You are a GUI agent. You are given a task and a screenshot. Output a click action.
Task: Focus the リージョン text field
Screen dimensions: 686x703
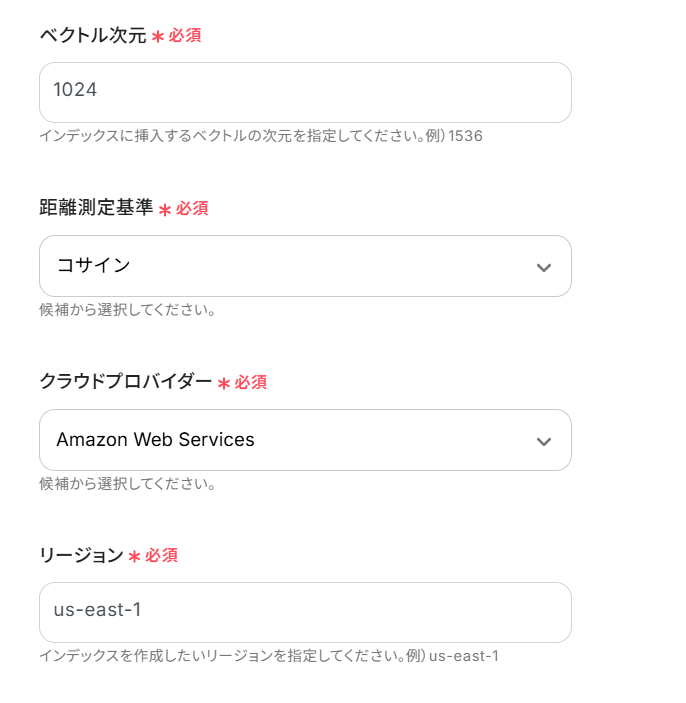pos(305,612)
